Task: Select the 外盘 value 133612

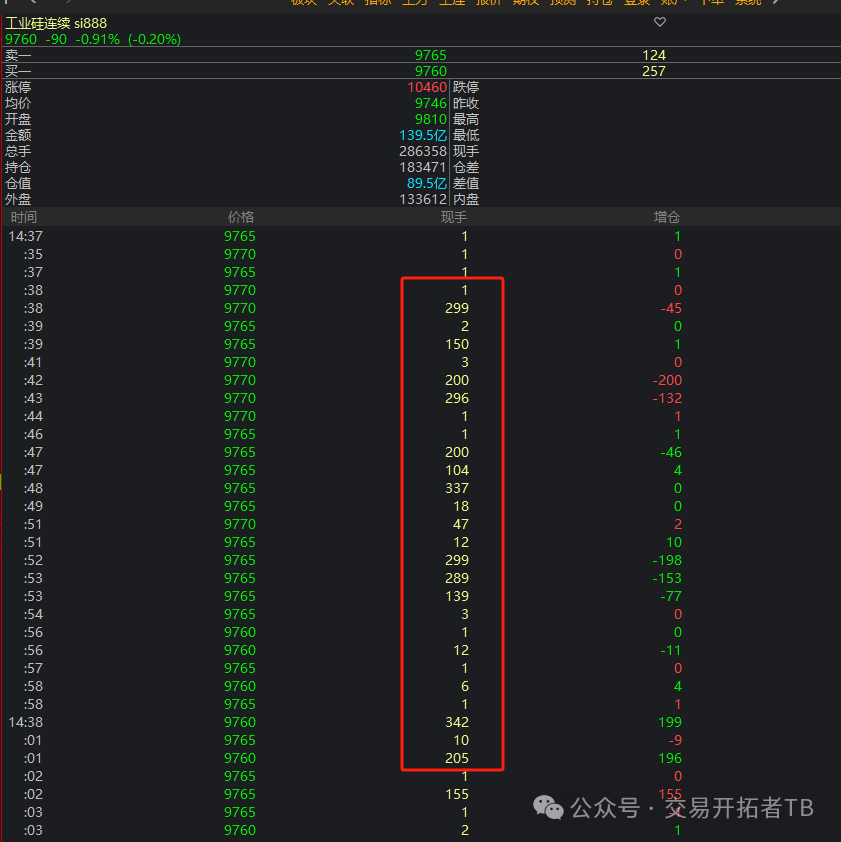Action: (x=423, y=200)
